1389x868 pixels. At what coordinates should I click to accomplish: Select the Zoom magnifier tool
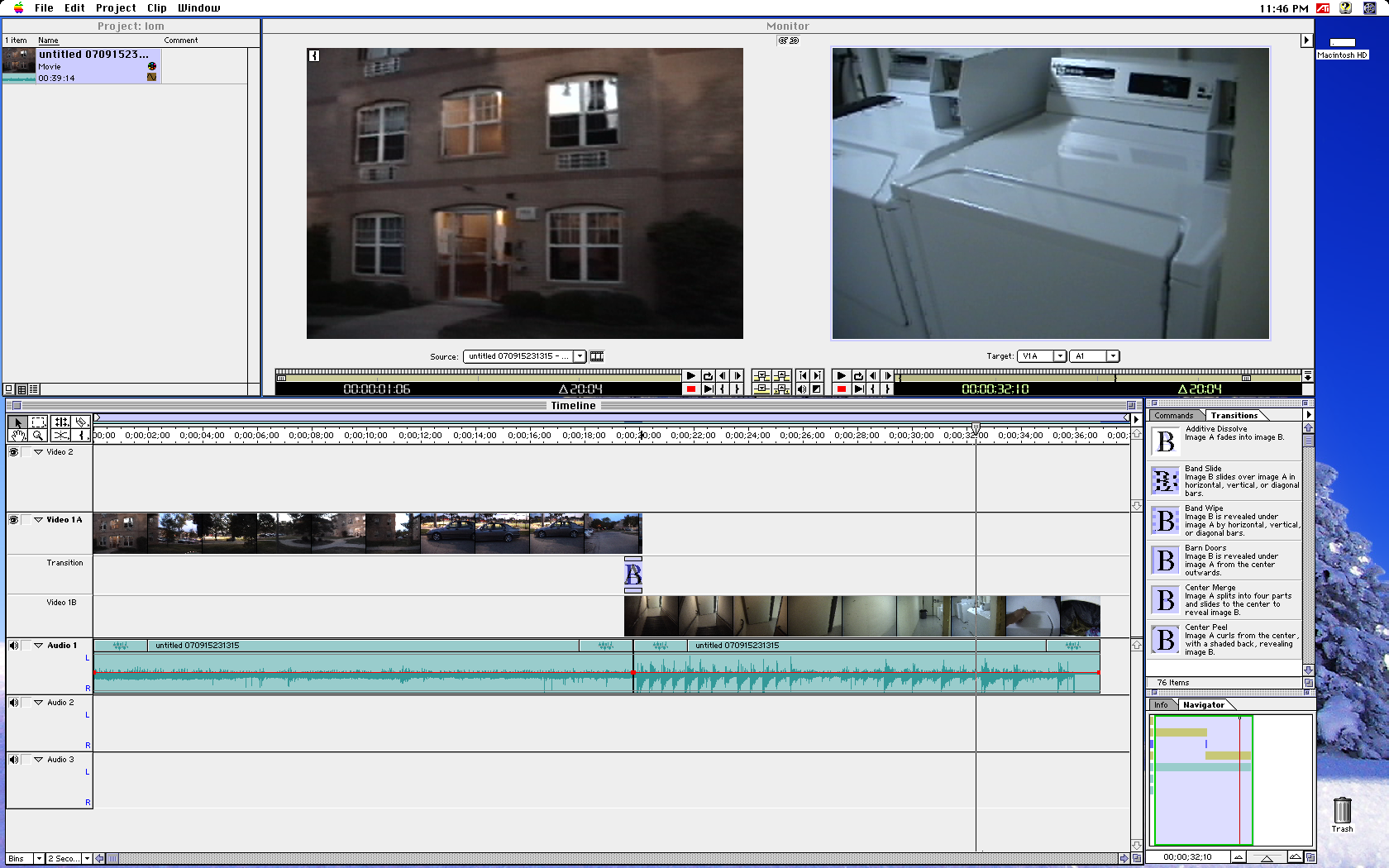tap(38, 436)
